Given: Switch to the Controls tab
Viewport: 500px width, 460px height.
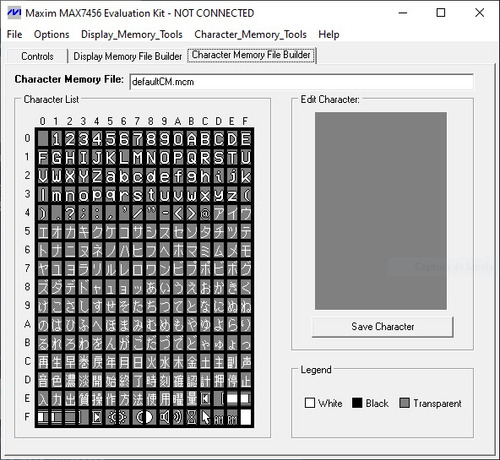Looking at the screenshot, I should pyautogui.click(x=37, y=56).
